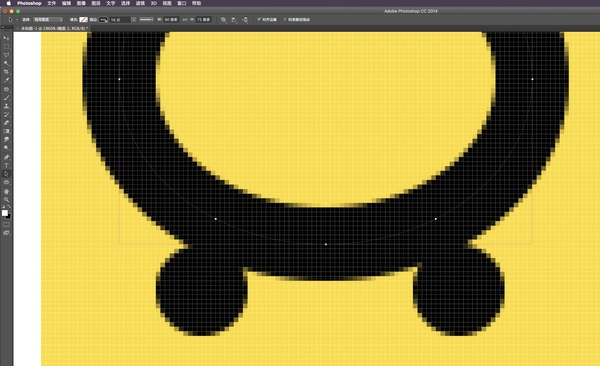Select the Move tool
The image size is (600, 366).
coord(7,38)
